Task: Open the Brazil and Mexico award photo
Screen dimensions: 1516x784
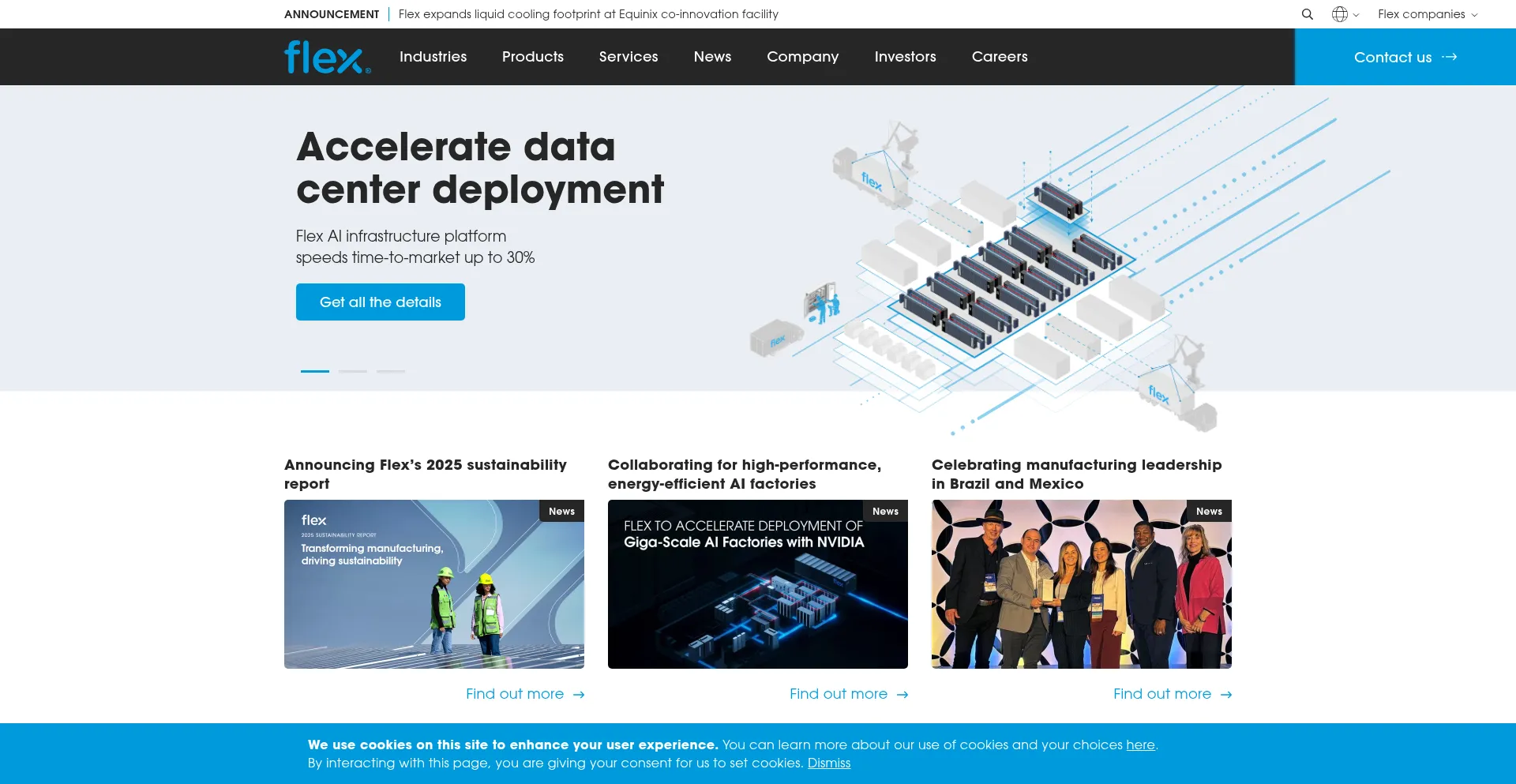Action: (1081, 584)
